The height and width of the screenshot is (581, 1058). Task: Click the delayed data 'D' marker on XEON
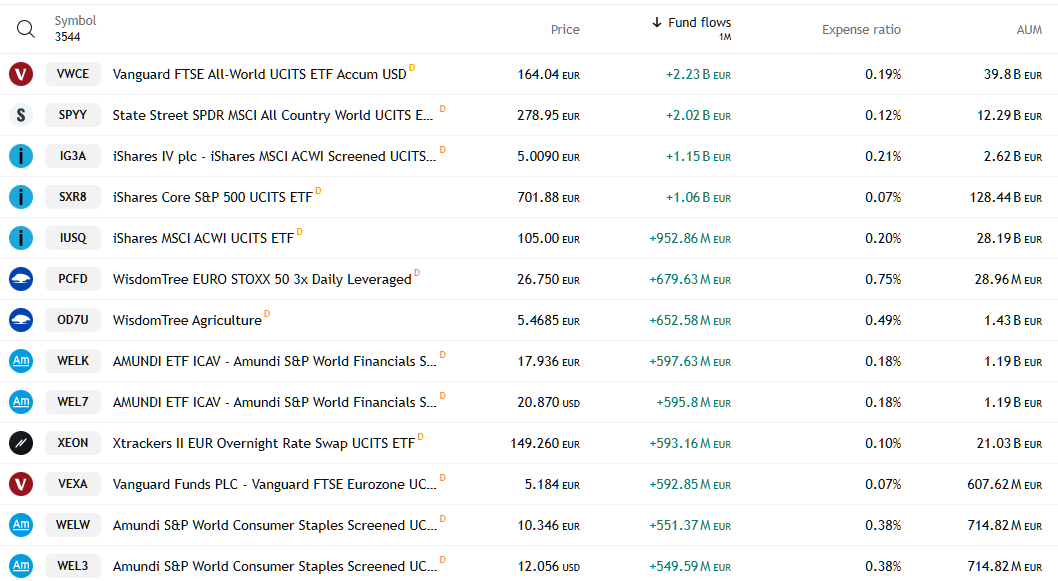click(420, 437)
